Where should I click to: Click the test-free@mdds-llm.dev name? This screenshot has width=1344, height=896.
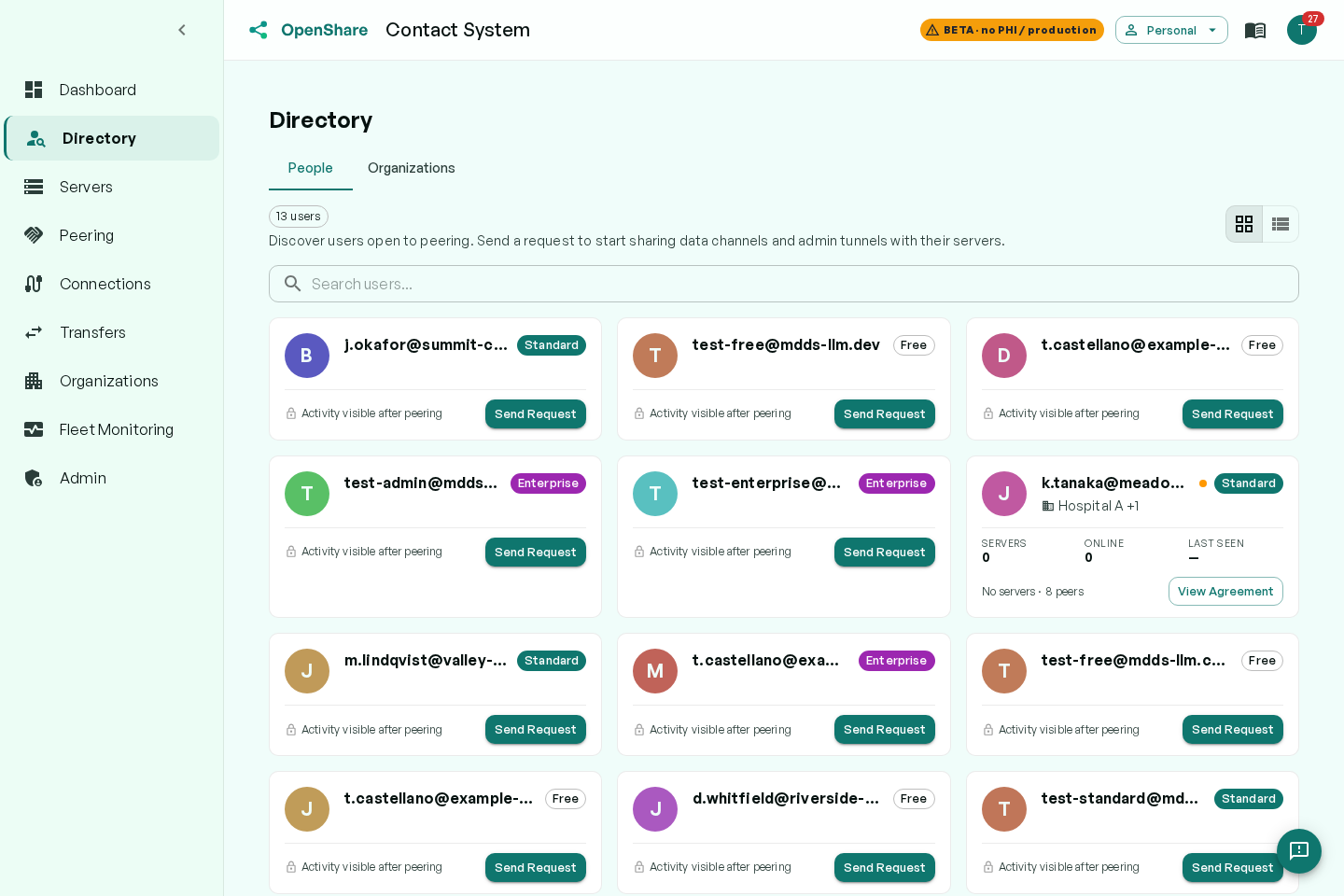pyautogui.click(x=786, y=345)
